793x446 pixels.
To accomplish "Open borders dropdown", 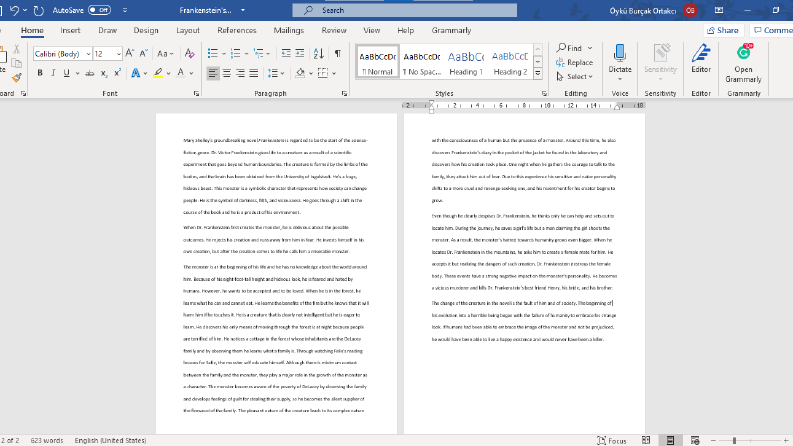I will [x=334, y=73].
